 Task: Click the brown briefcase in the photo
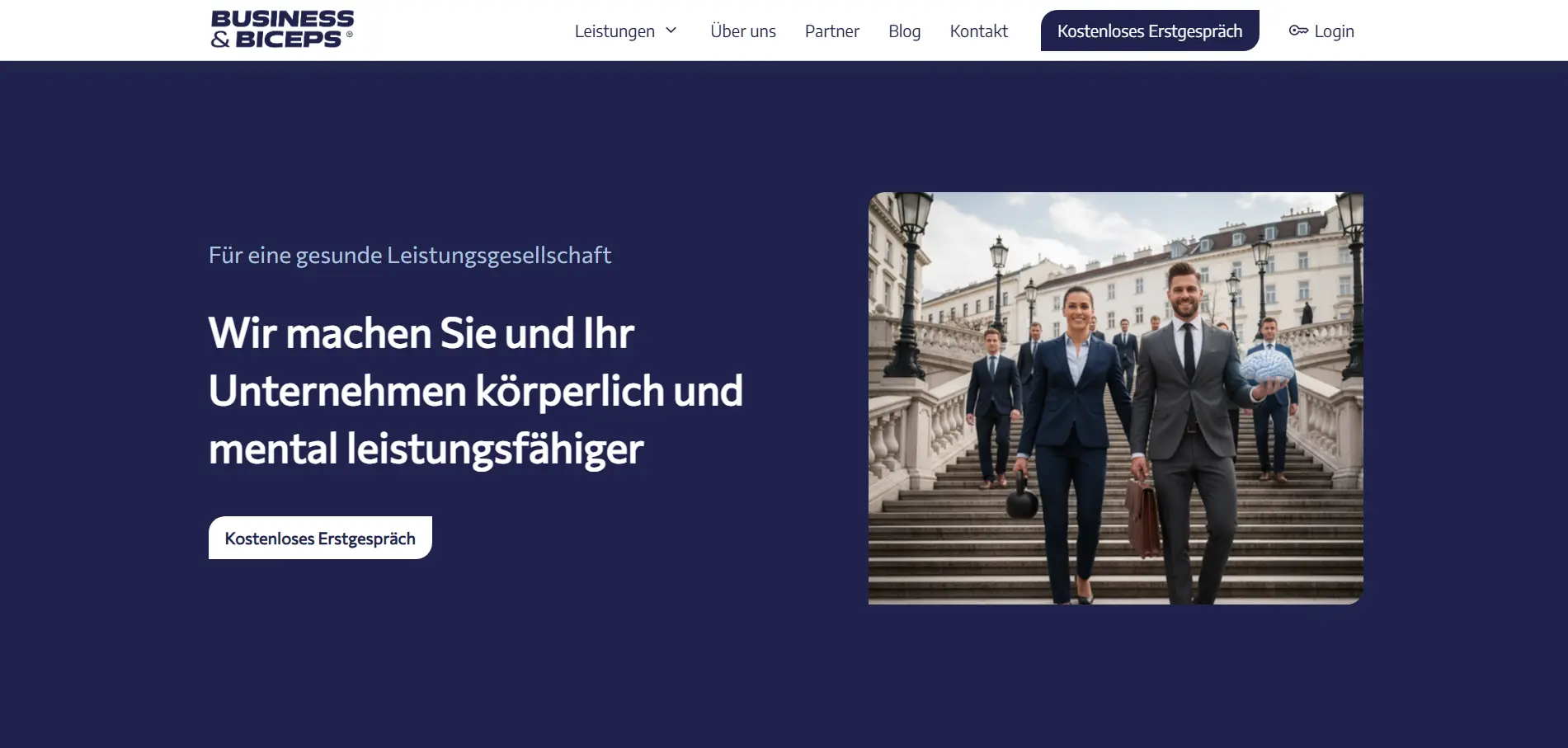click(x=1143, y=516)
